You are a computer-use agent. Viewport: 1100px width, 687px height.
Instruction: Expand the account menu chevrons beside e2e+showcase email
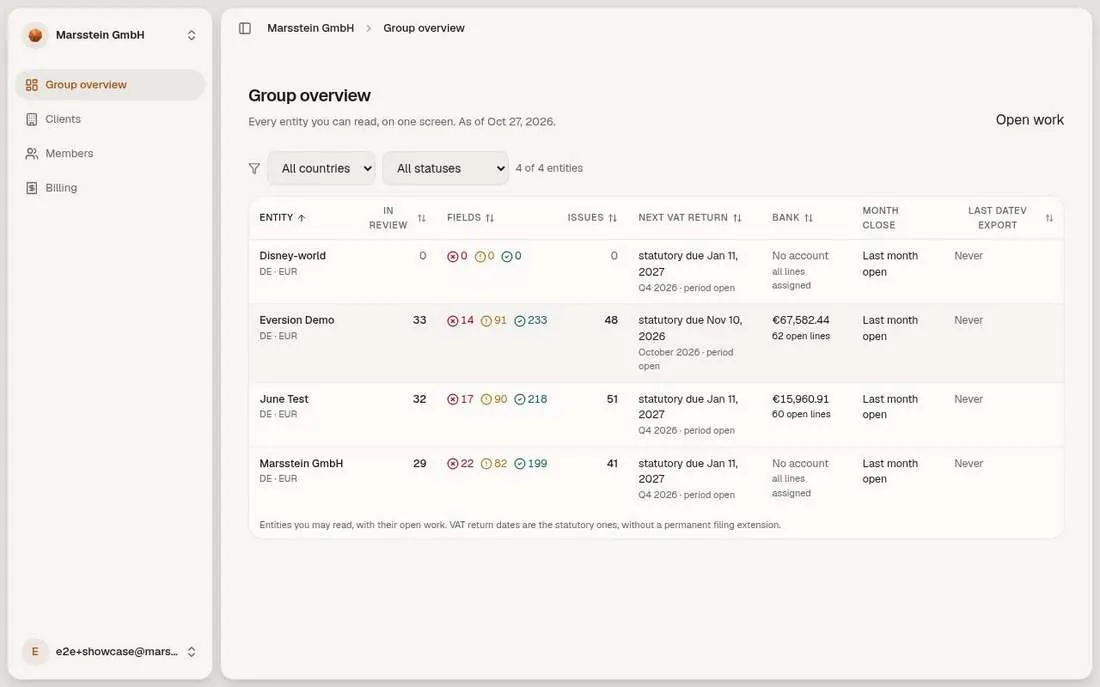[192, 651]
